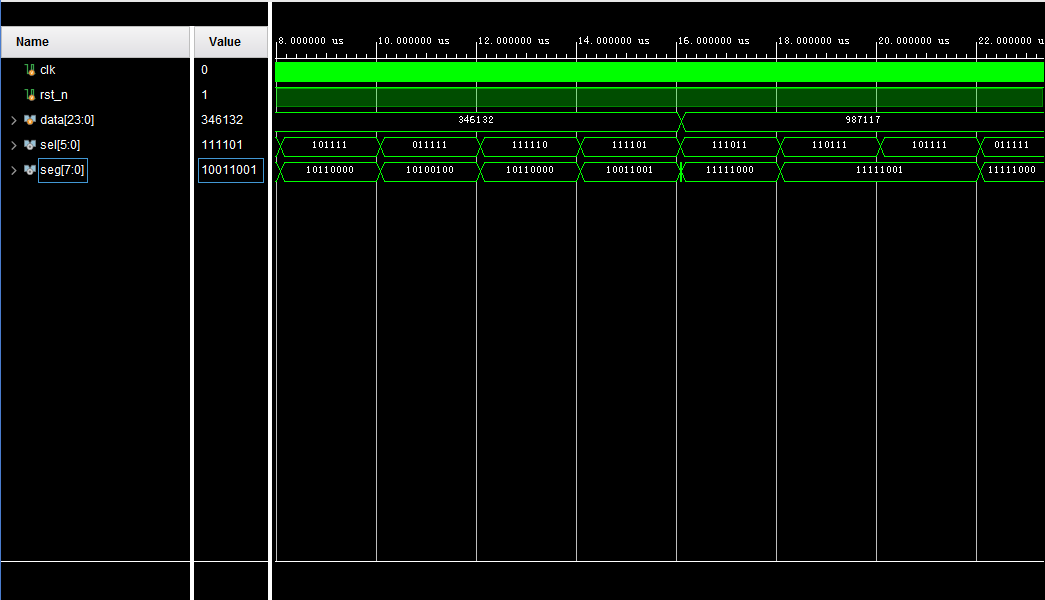The width and height of the screenshot is (1045, 600).
Task: Click the orange bus icon beside data[23:0]
Action: click(31, 119)
